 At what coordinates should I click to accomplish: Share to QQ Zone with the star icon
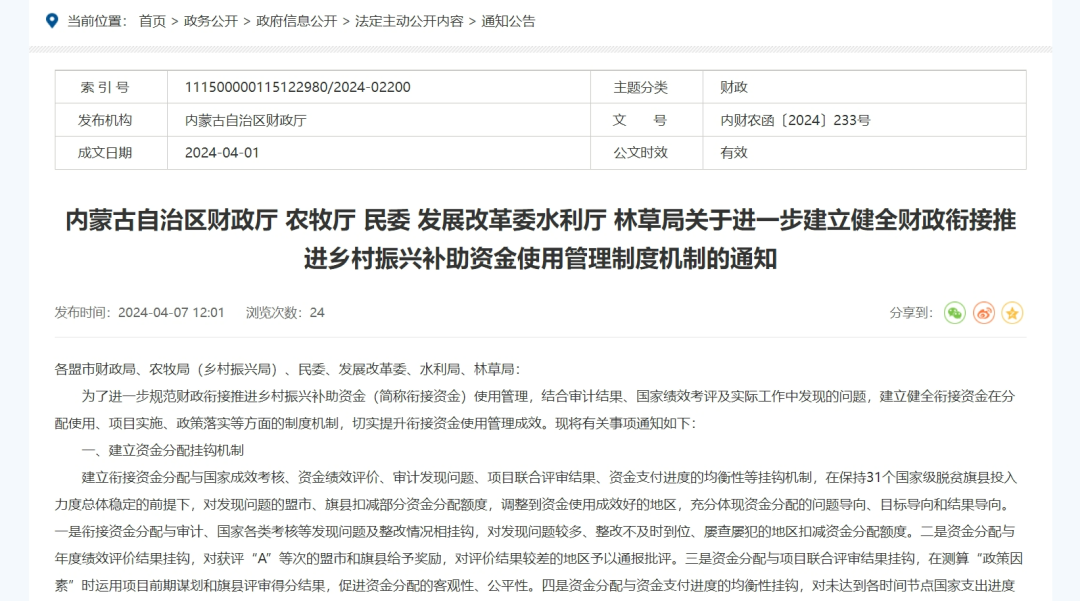(1012, 313)
